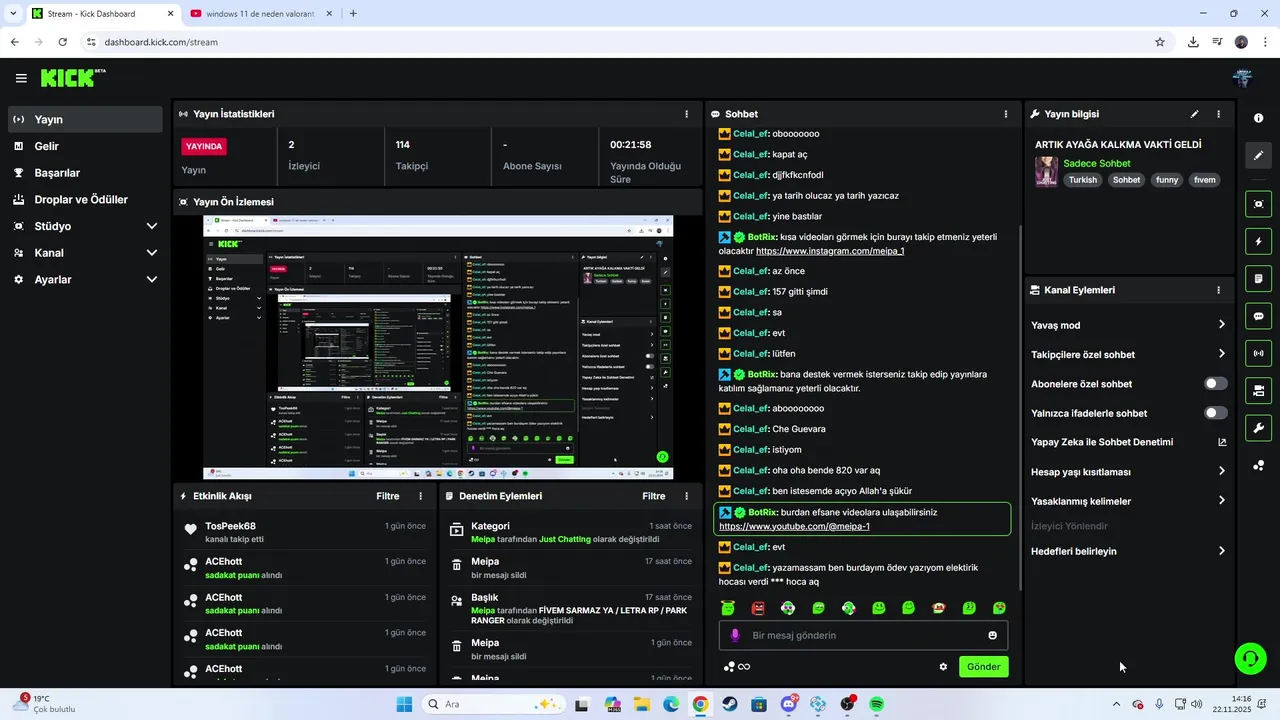Open Kanal Eylemleri panel options menu

coord(1218,290)
